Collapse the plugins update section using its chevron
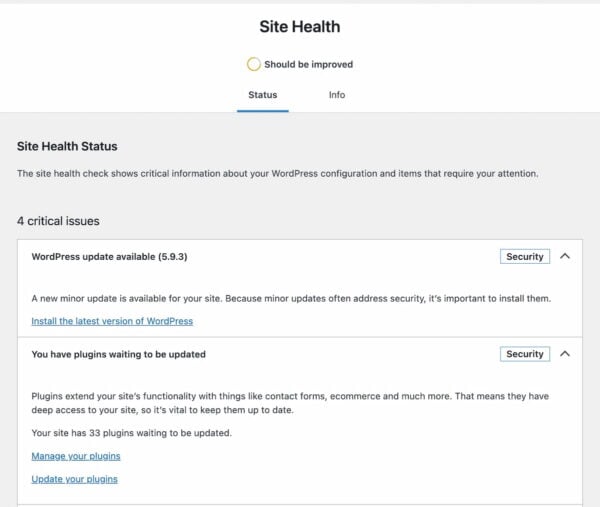This screenshot has width=600, height=507. pyautogui.click(x=565, y=354)
